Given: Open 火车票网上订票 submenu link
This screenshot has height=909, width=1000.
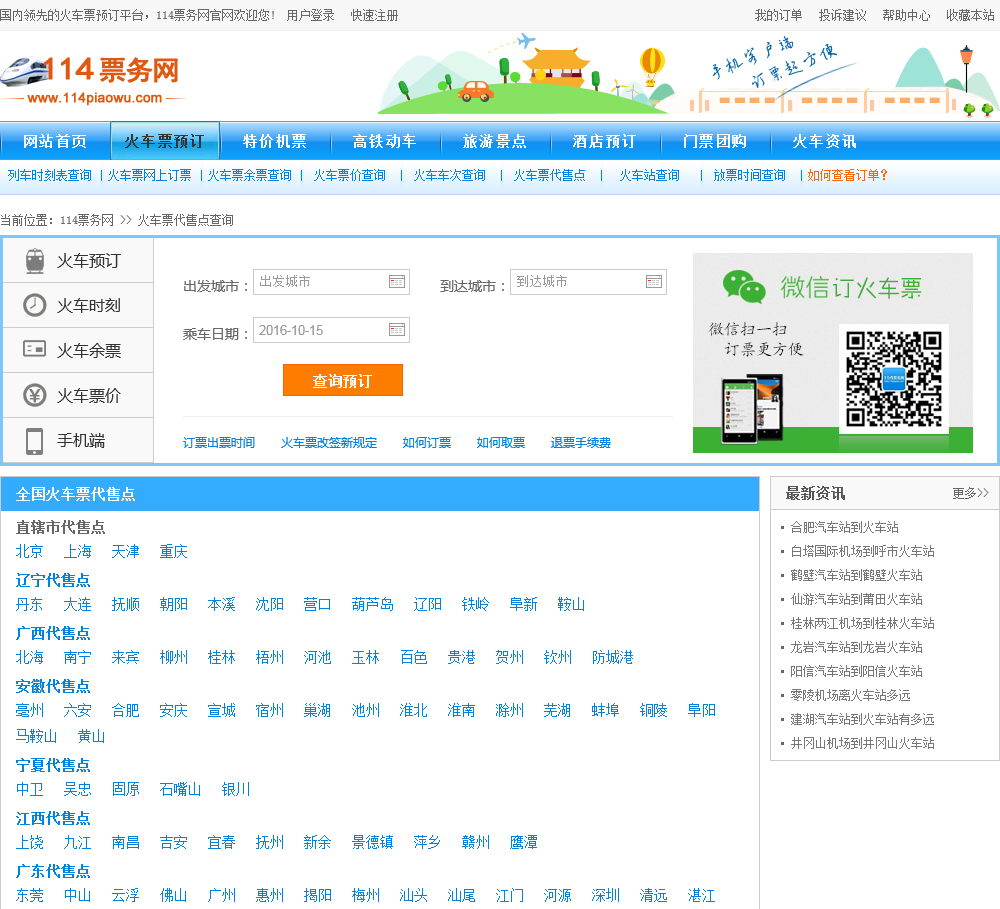Looking at the screenshot, I should pyautogui.click(x=149, y=175).
